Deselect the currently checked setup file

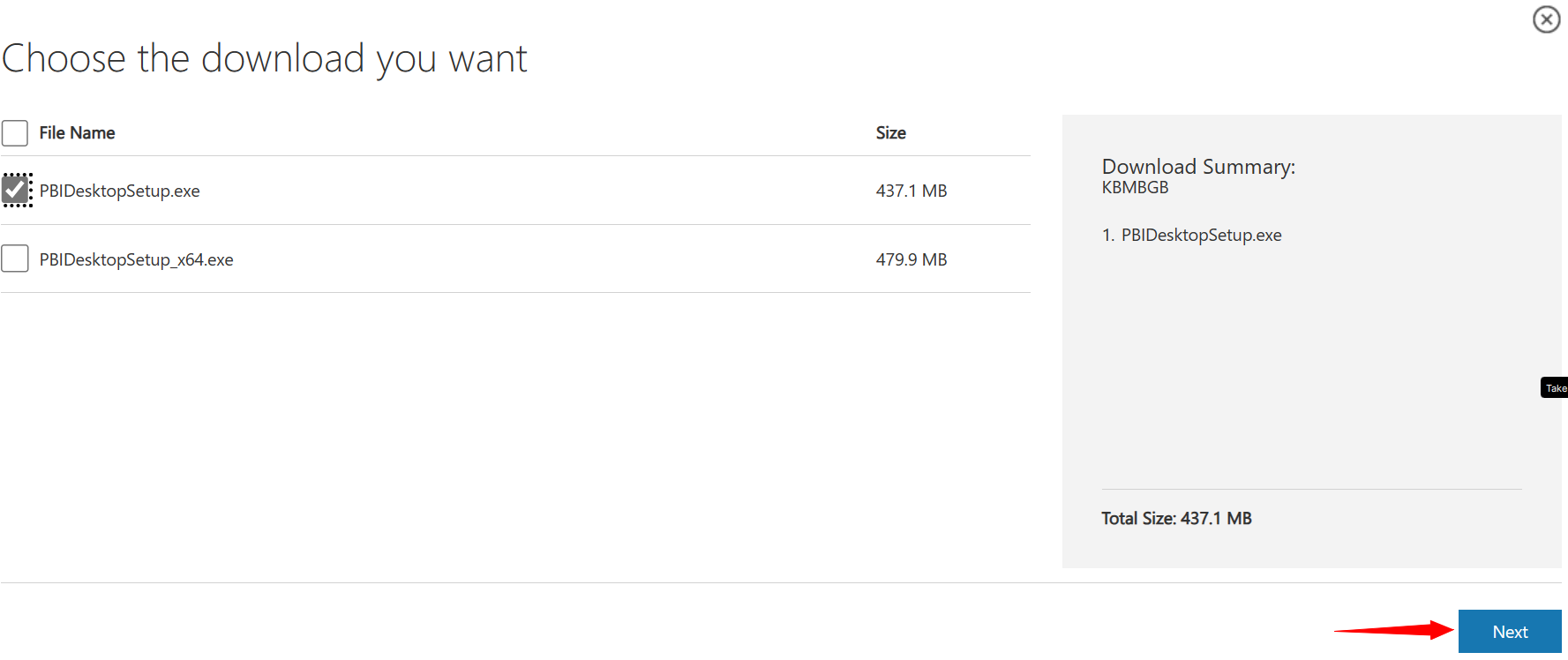[15, 189]
